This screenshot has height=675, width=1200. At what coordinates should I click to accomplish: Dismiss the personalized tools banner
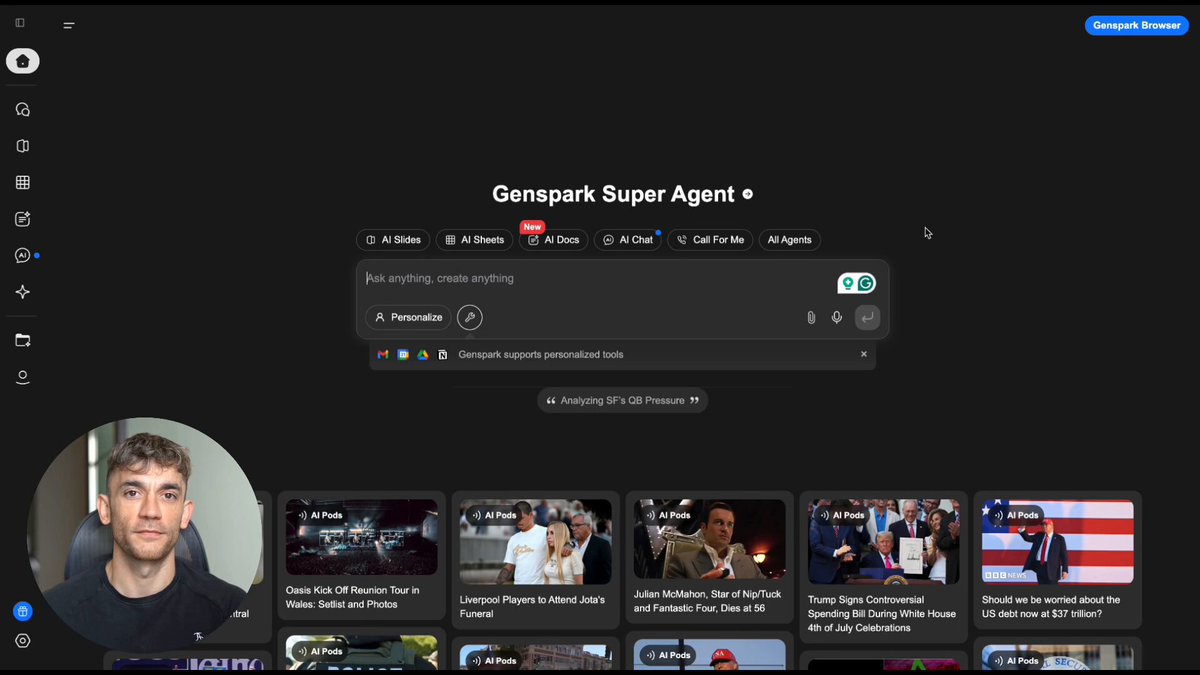[864, 354]
